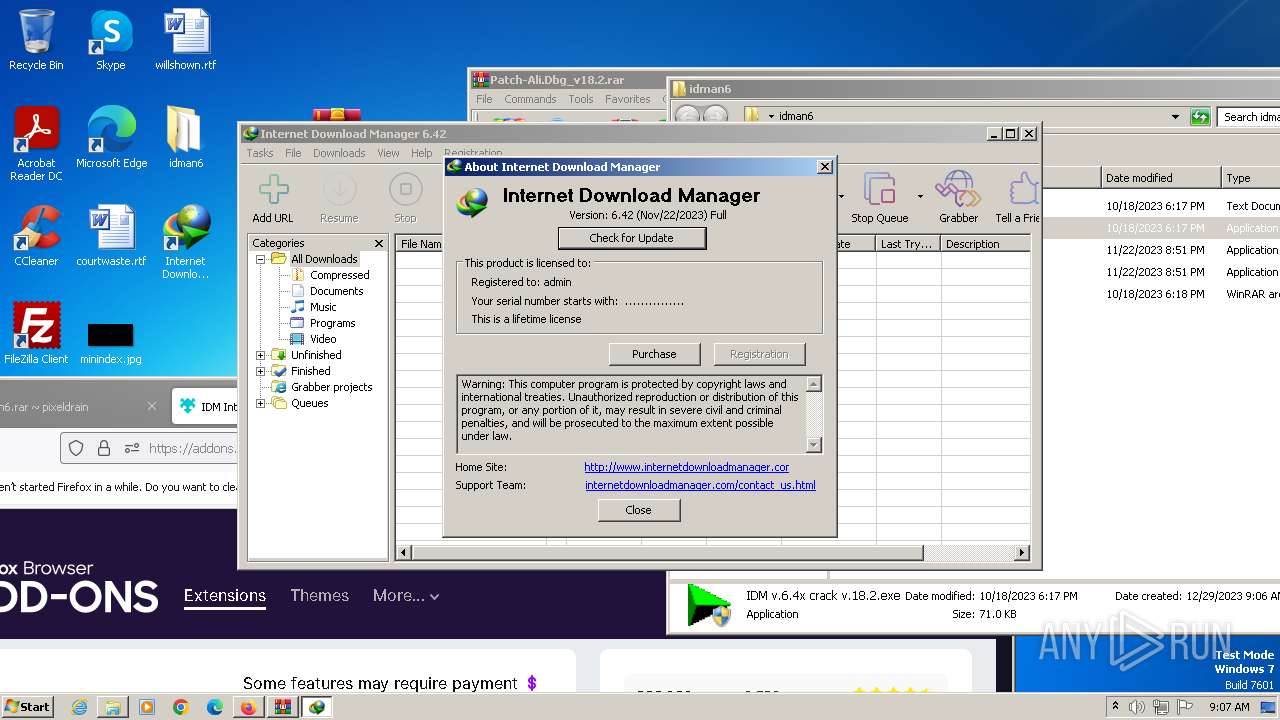Screen dimensions: 1280x720
Task: Open the internetdownloadmanager.com home site link
Action: click(x=687, y=467)
